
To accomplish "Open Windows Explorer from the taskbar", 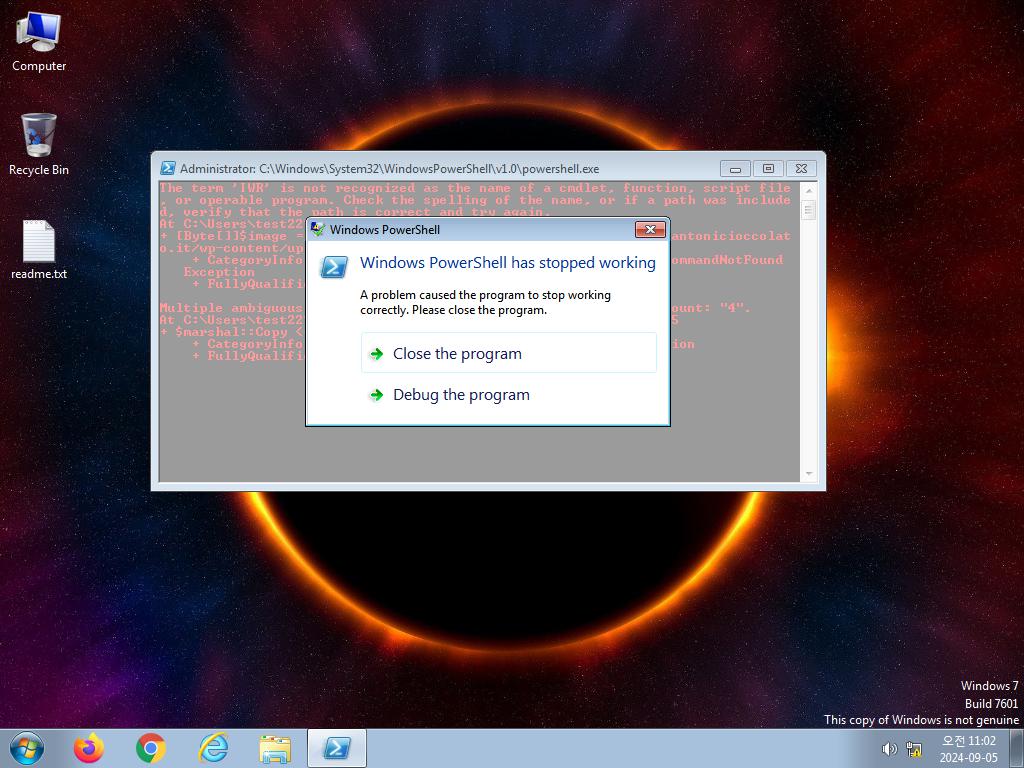I will click(x=275, y=749).
